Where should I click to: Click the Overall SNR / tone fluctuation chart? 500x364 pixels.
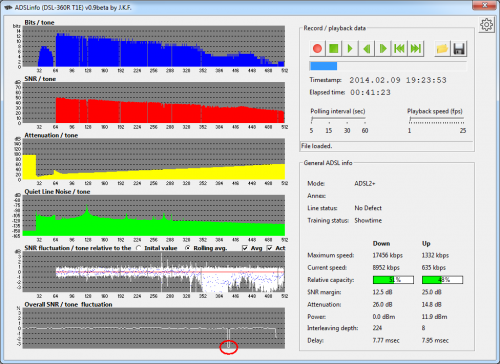point(154,328)
